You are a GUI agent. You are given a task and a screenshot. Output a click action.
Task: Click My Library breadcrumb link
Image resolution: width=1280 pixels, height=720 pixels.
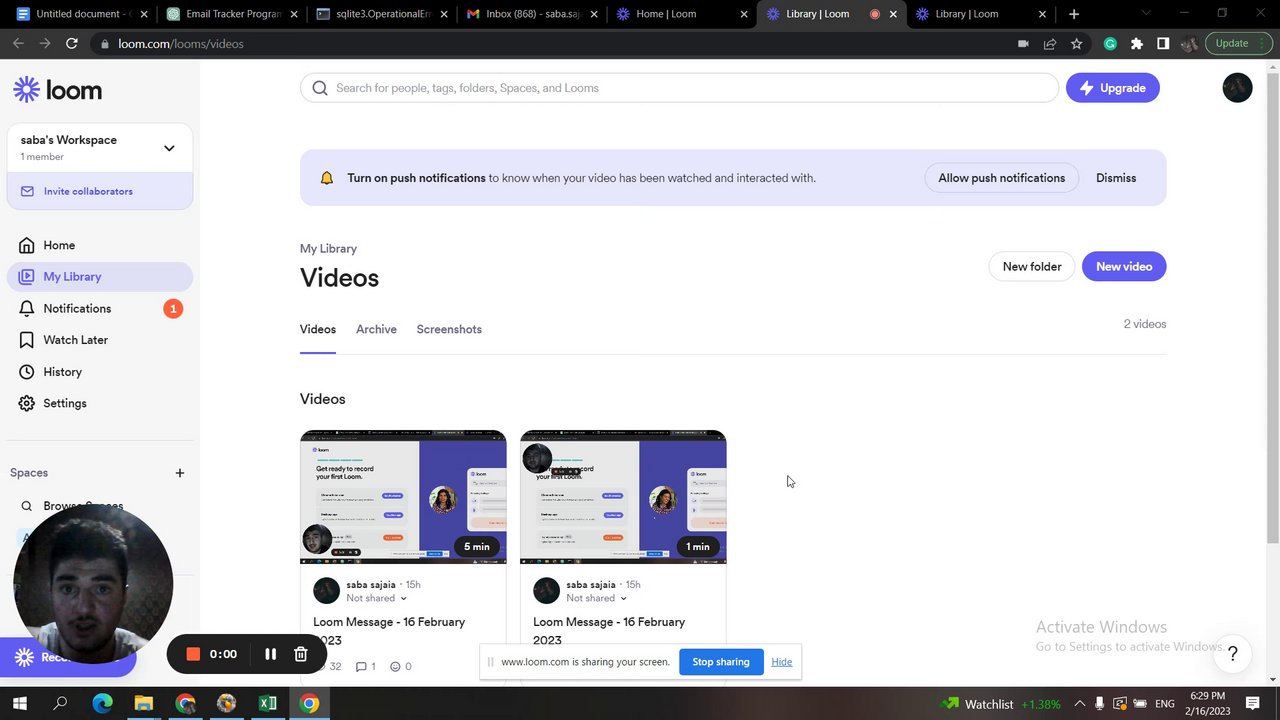[328, 249]
